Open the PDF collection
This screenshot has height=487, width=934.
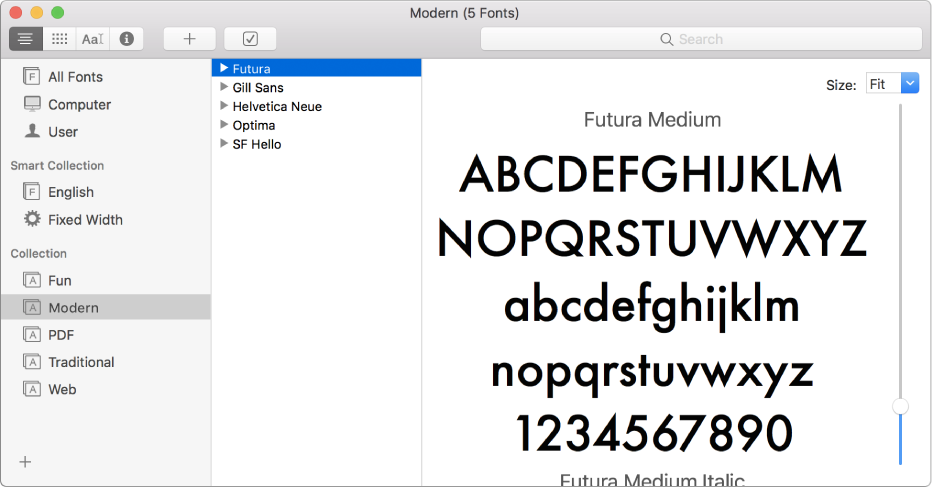click(x=105, y=335)
